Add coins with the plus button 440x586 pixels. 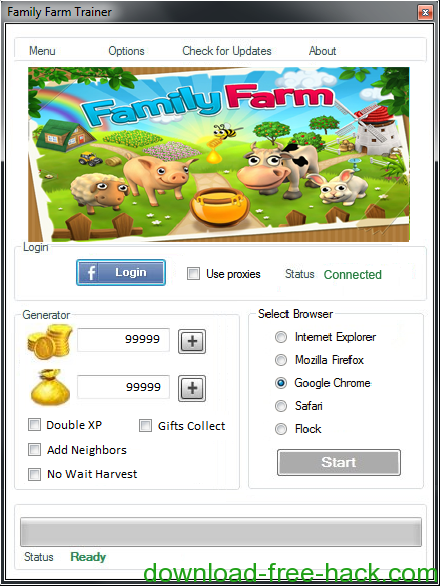point(192,341)
